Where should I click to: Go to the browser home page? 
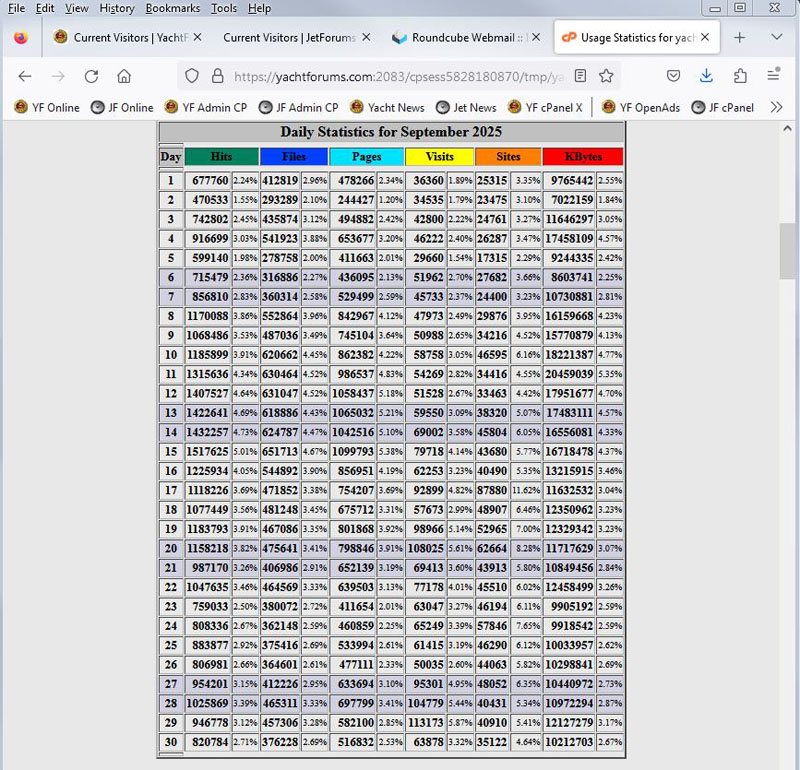pyautogui.click(x=124, y=76)
